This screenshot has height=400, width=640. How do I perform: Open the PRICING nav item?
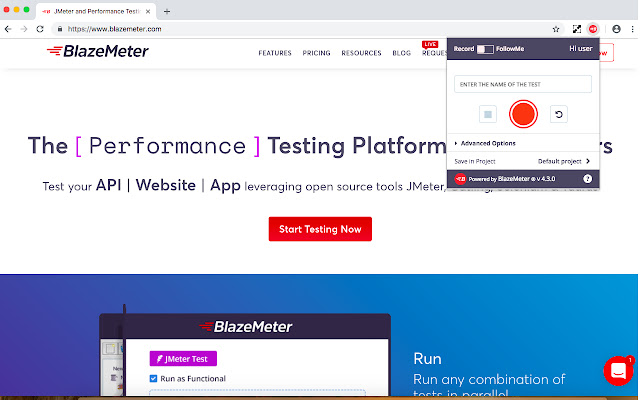(x=316, y=53)
